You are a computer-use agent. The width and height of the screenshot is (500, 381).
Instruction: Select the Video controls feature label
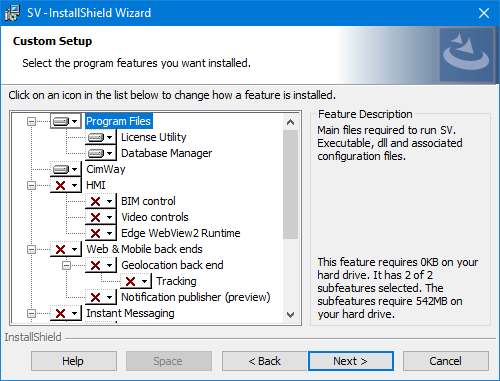pyautogui.click(x=155, y=217)
